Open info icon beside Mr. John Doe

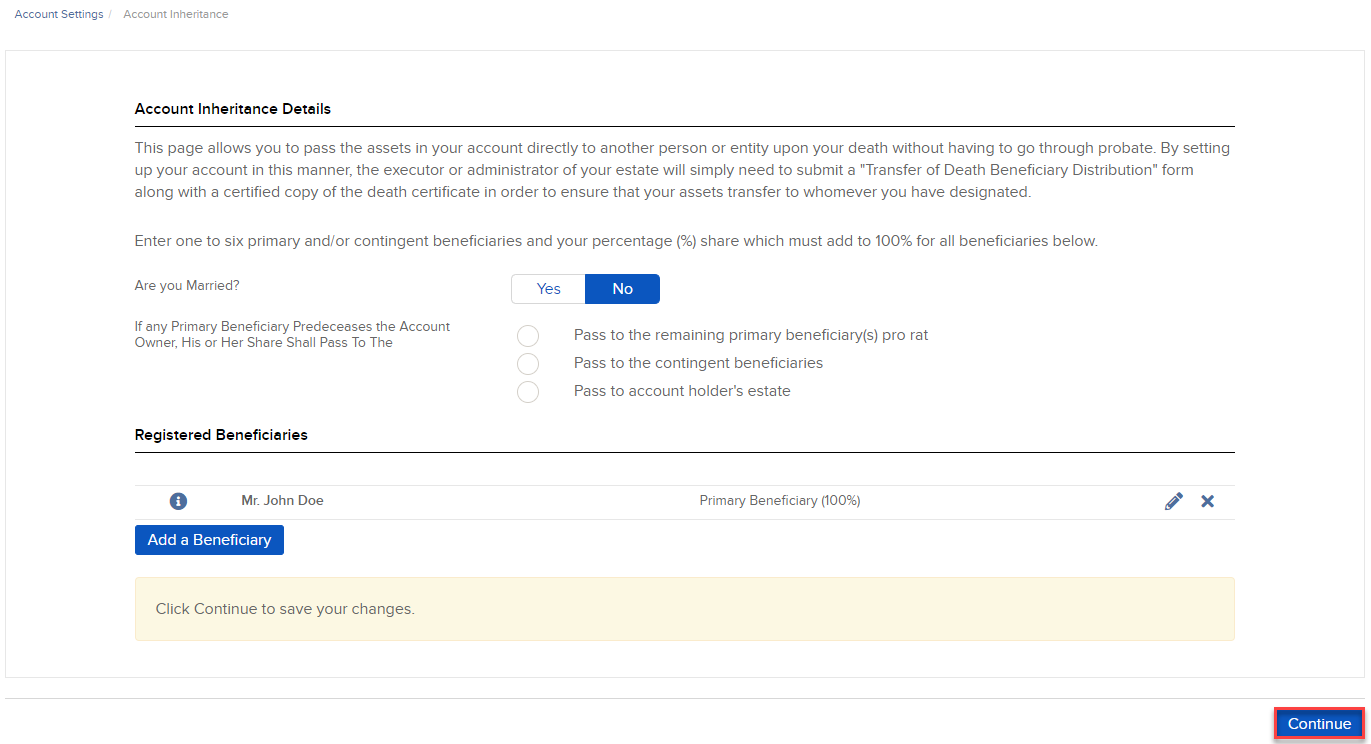(178, 501)
